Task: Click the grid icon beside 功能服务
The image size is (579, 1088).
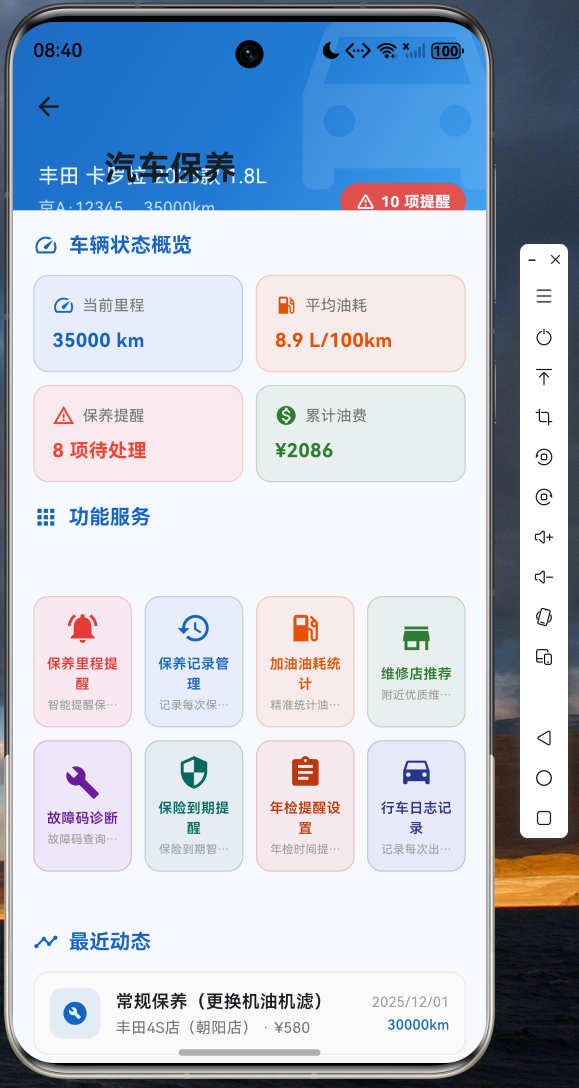Action: (x=46, y=517)
